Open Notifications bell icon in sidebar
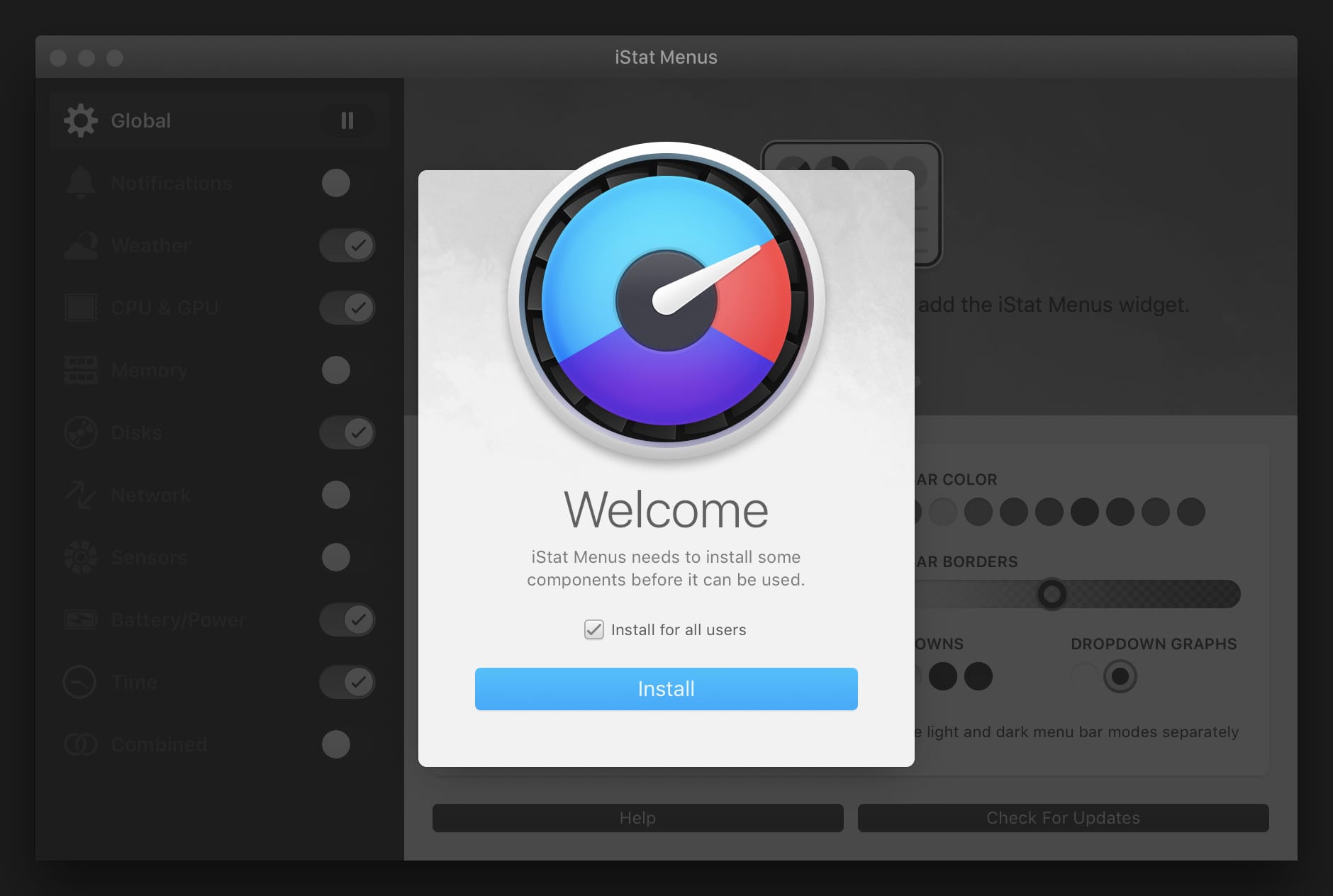The image size is (1333, 896). [81, 183]
